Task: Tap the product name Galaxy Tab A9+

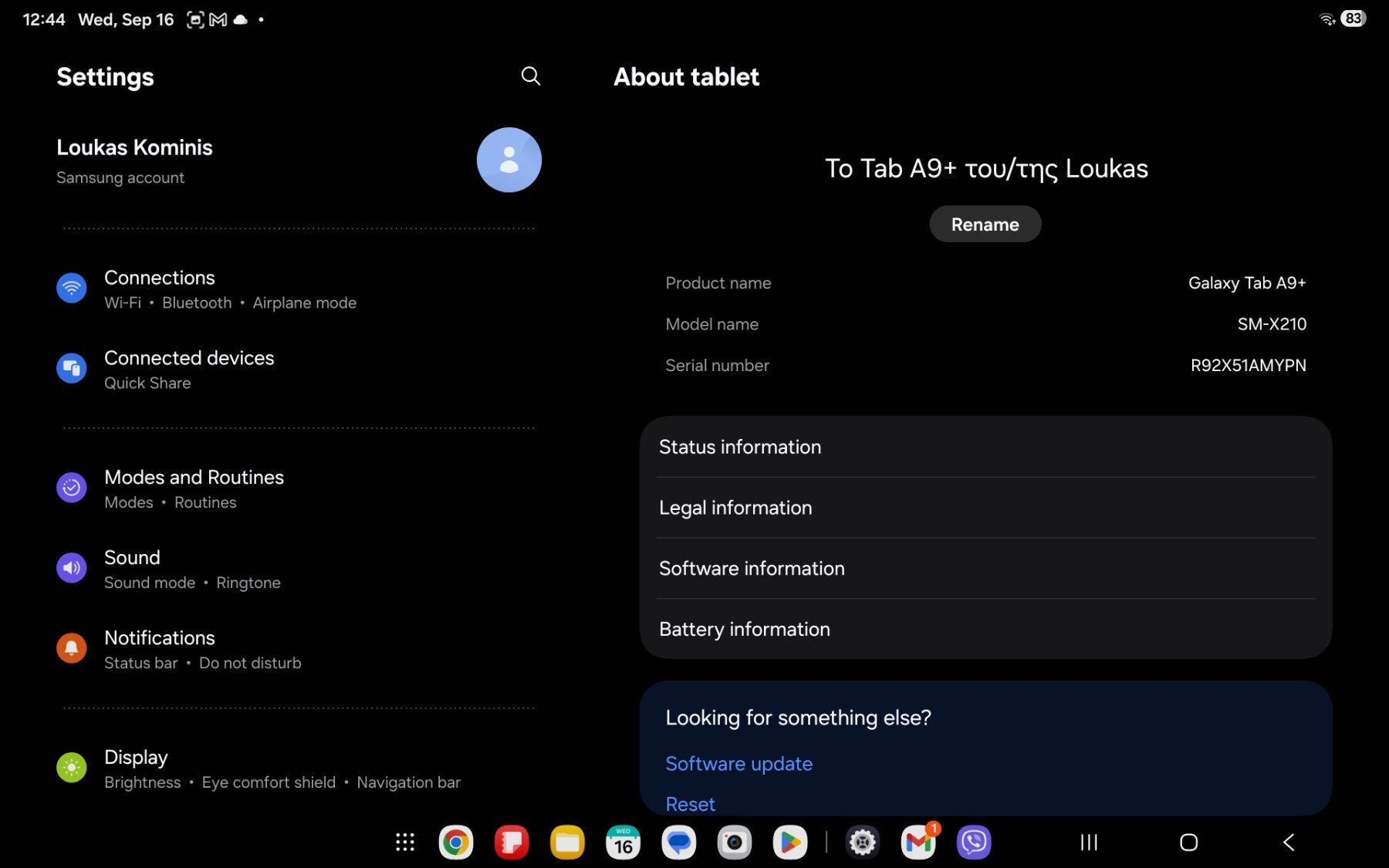Action: click(x=1247, y=283)
